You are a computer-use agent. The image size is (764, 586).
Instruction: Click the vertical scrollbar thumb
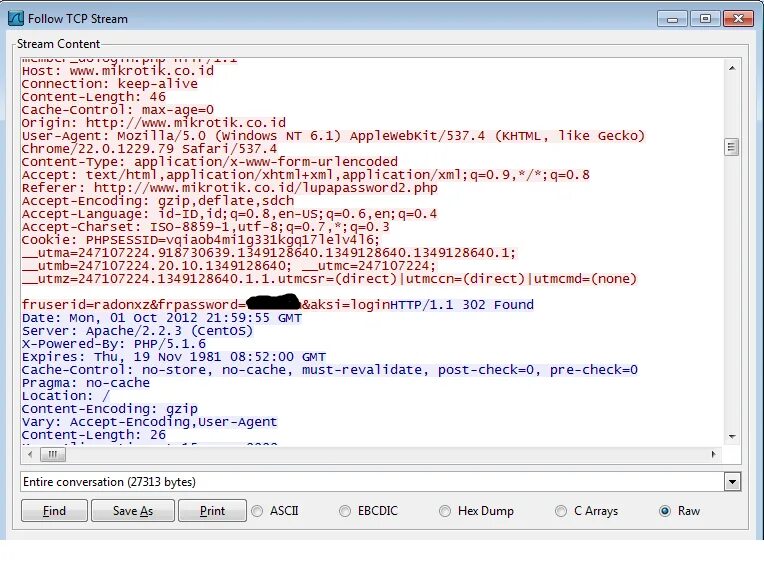(732, 147)
